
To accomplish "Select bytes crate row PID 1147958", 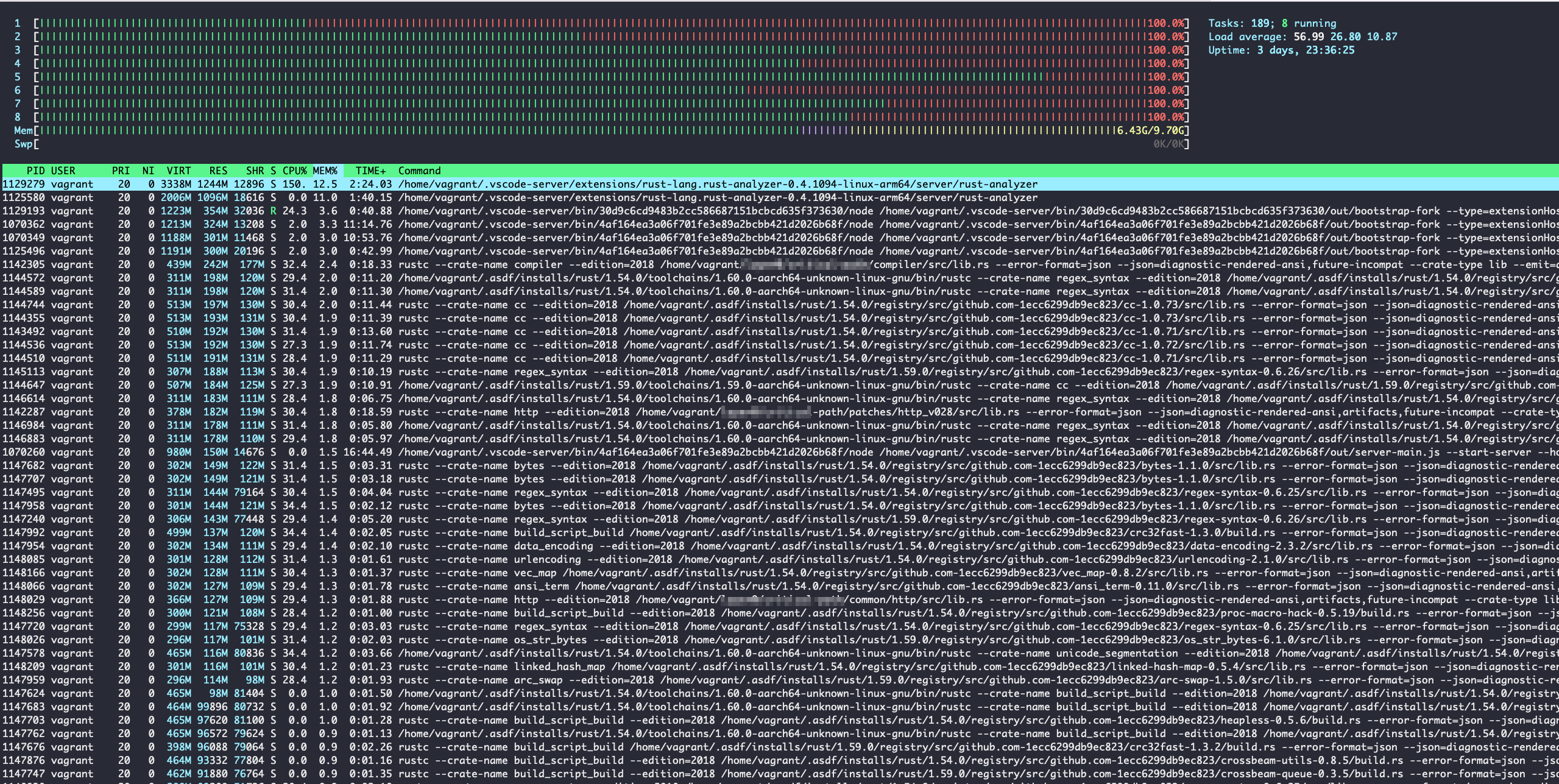I will [779, 506].
